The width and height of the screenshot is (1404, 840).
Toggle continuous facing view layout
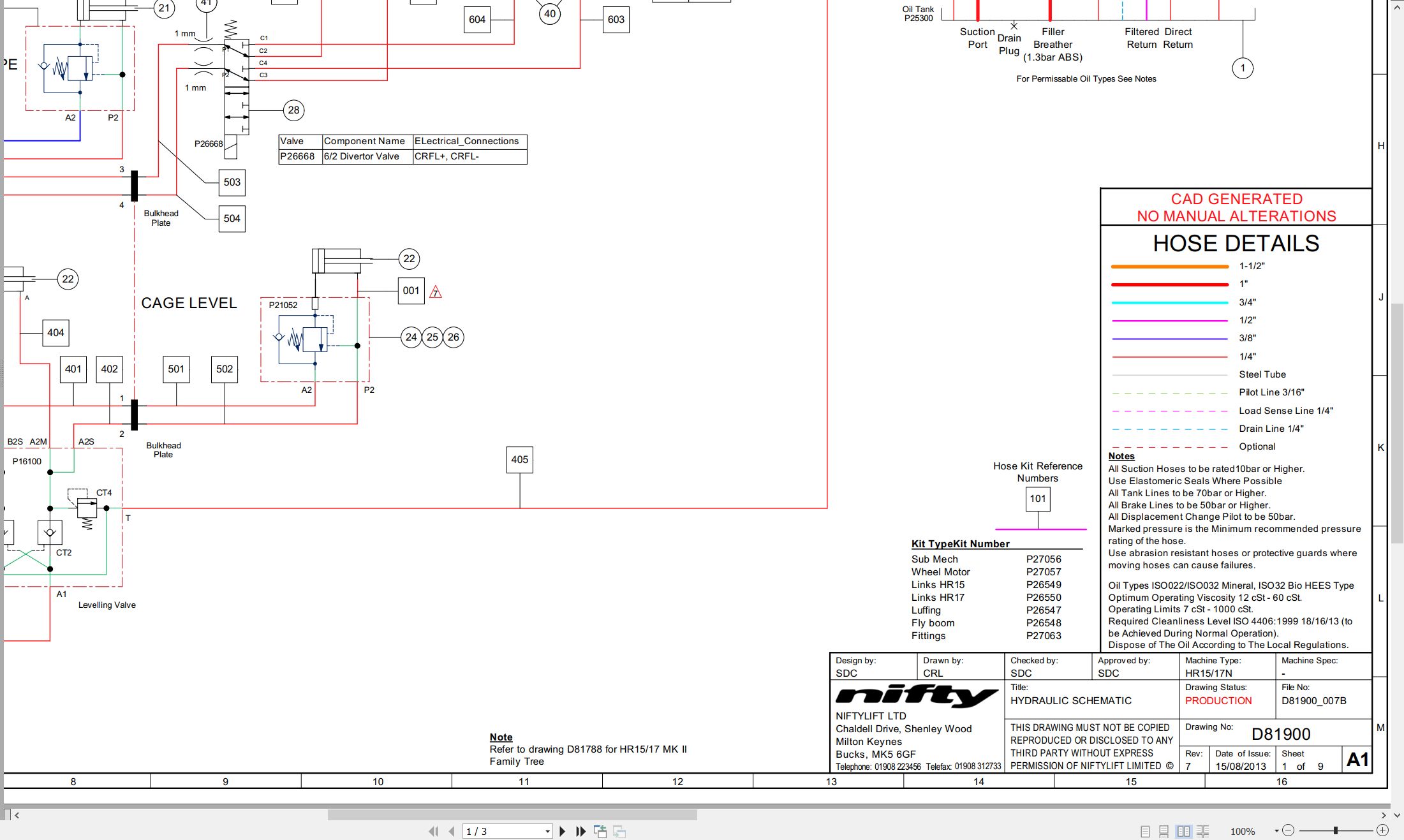(x=1202, y=831)
